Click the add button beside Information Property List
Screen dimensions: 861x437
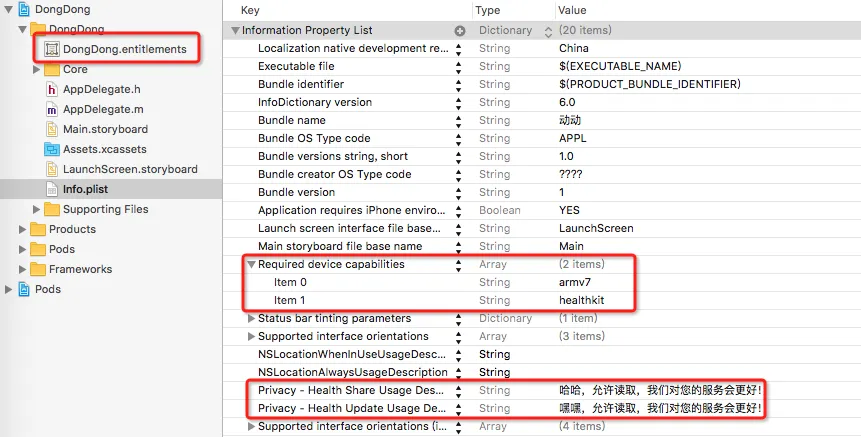(x=460, y=30)
